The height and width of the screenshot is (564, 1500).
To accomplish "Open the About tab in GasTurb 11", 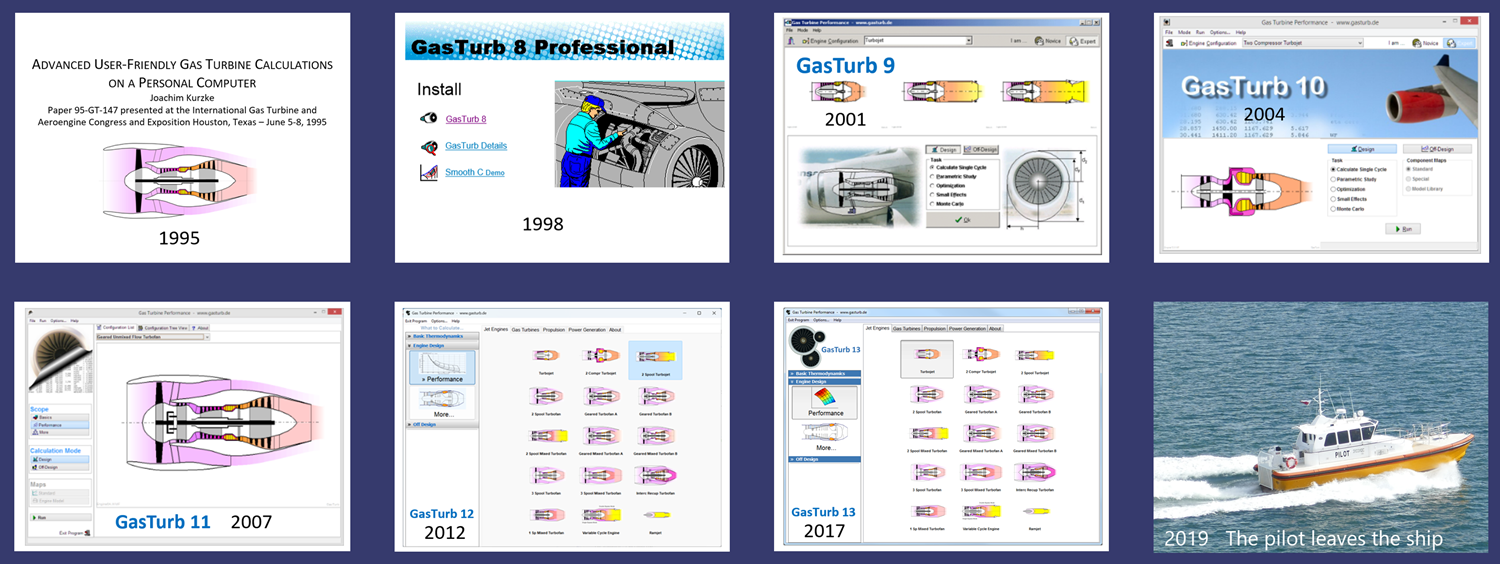I will coord(200,328).
